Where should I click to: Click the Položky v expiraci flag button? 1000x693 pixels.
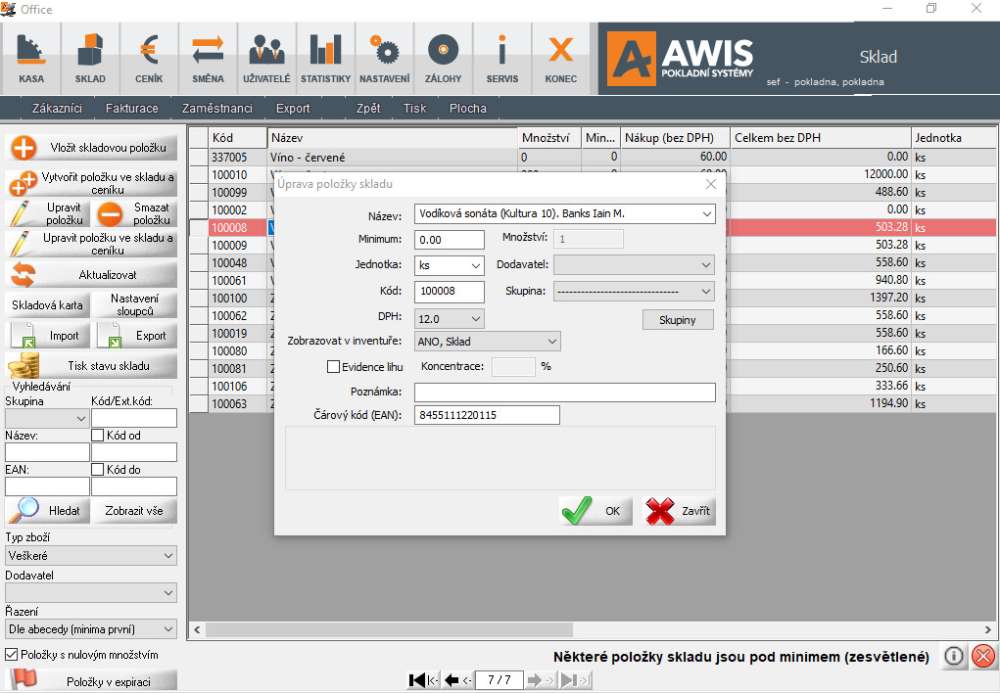tap(92, 681)
